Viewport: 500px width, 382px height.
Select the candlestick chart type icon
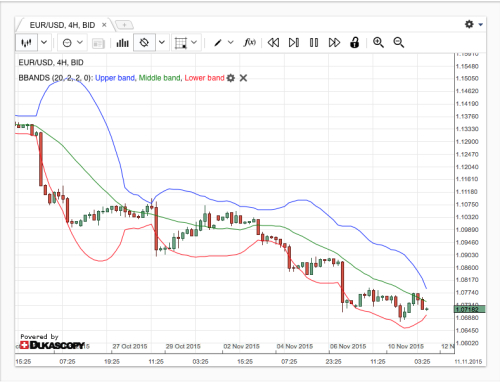click(26, 43)
